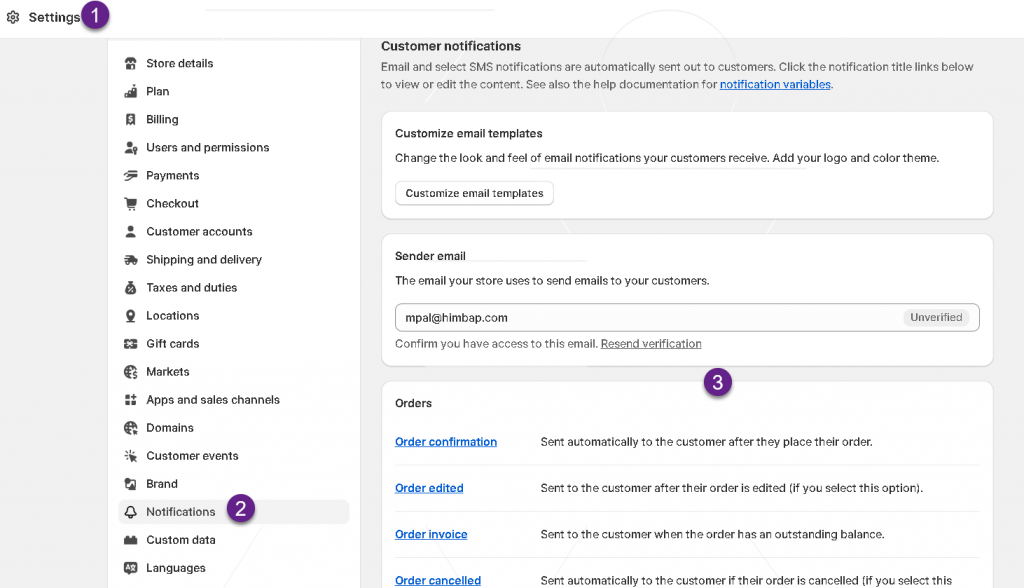The image size is (1024, 588).
Task: Click the Customize email templates button
Action: pyautogui.click(x=474, y=193)
